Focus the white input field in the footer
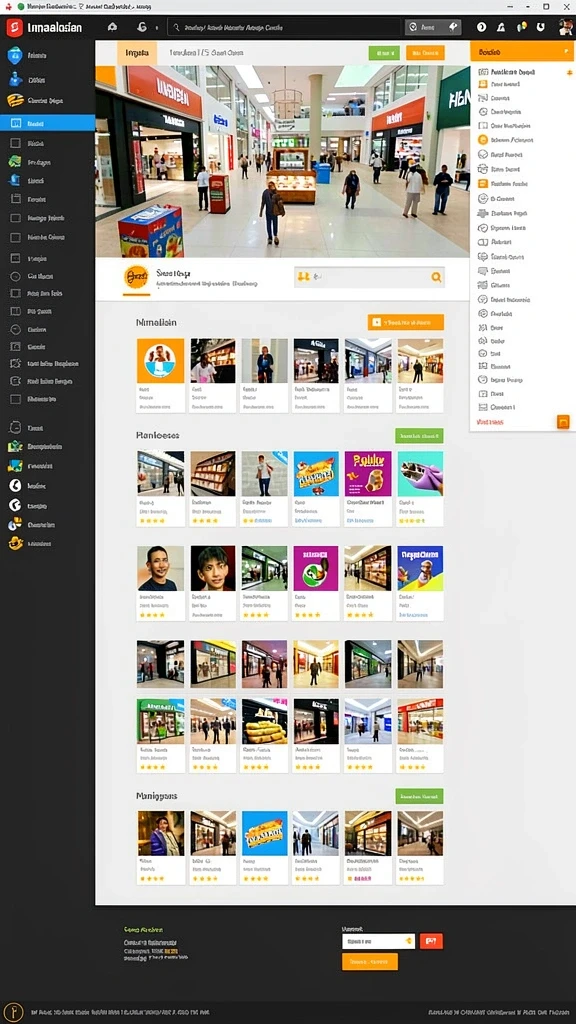 [x=378, y=941]
